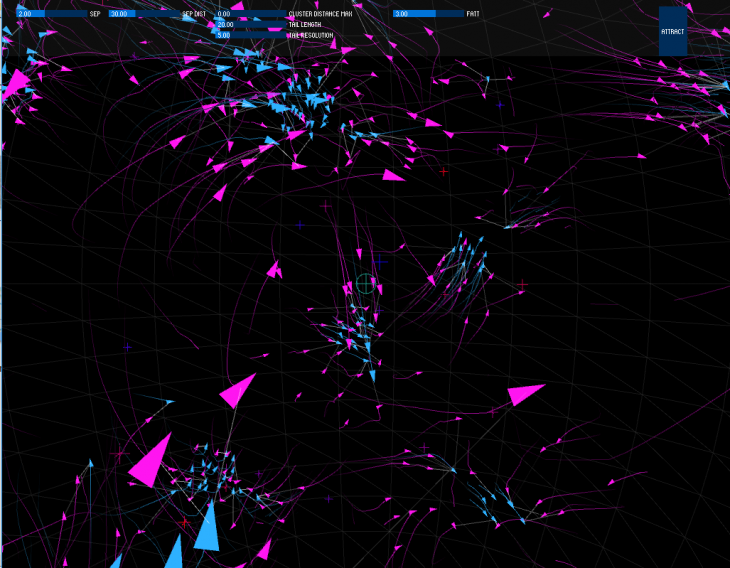Select the magenta plus marker above green circle
The height and width of the screenshot is (568, 730).
[325, 206]
